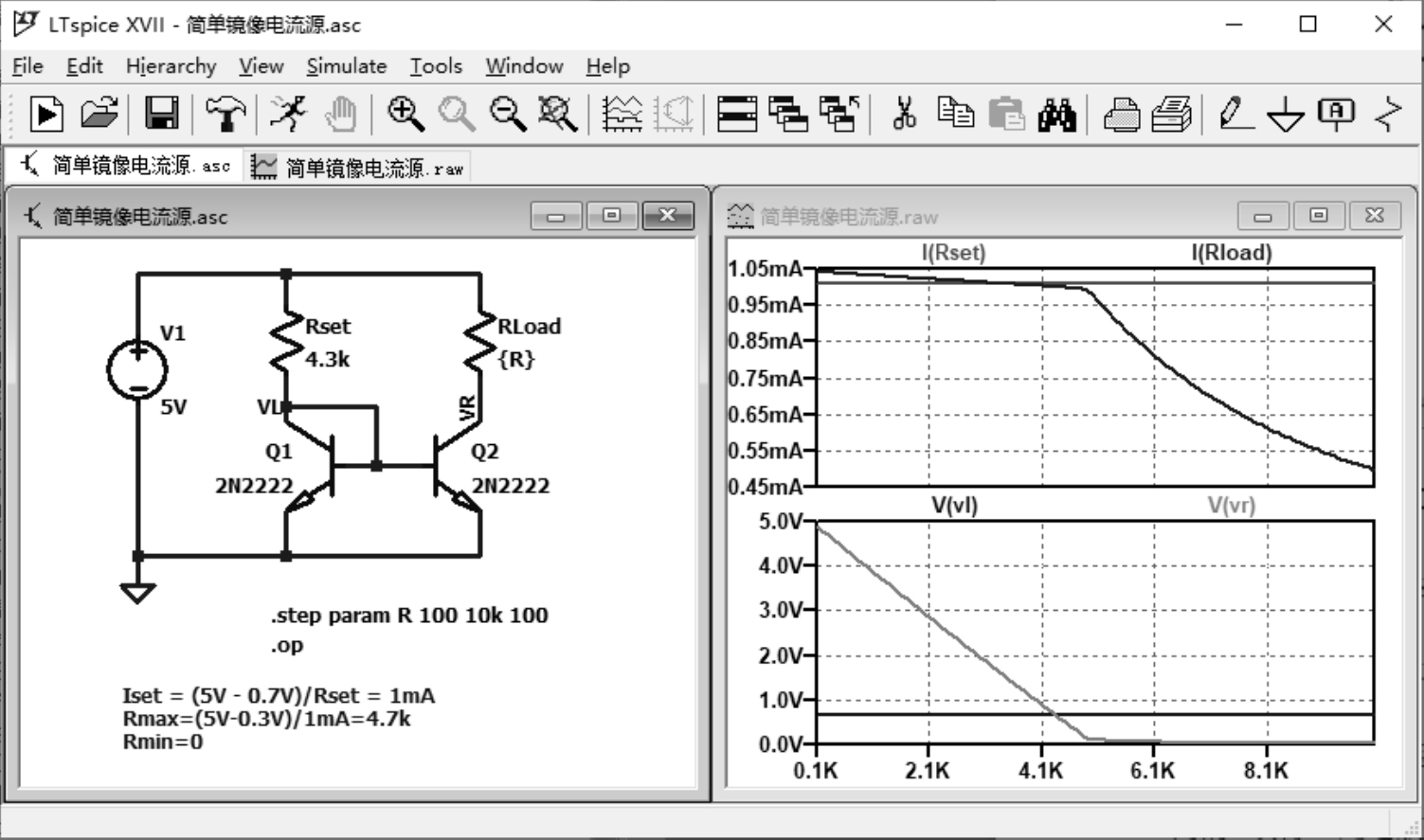Select the Draw wire pencil tool
Screen dimensions: 1424x840
pyautogui.click(x=1235, y=115)
